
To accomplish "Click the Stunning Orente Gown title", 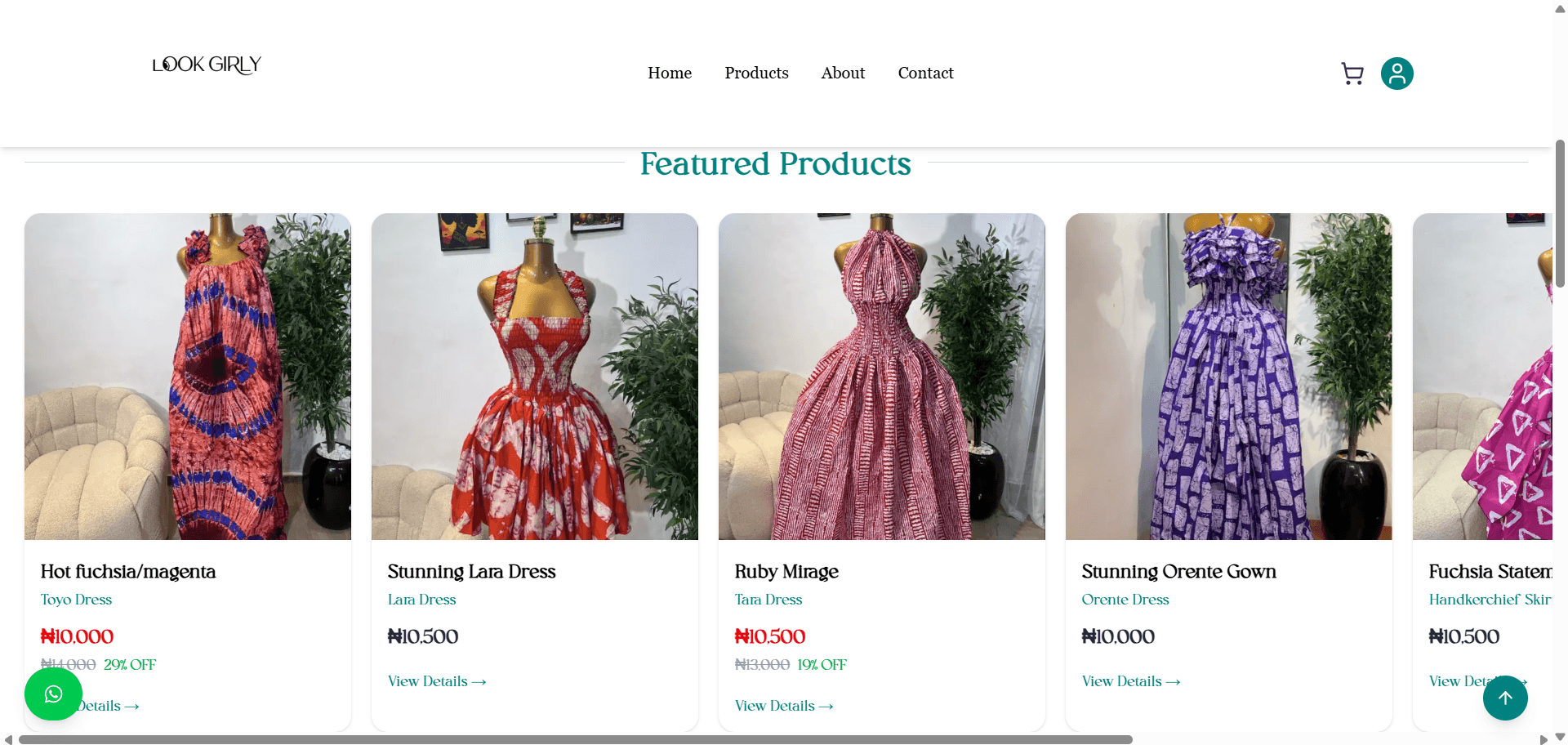I will click(1179, 572).
